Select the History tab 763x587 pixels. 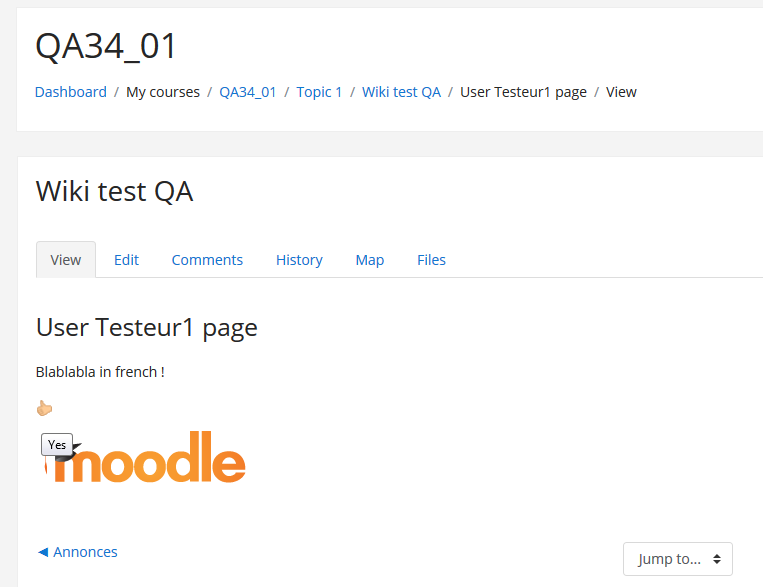pos(299,260)
